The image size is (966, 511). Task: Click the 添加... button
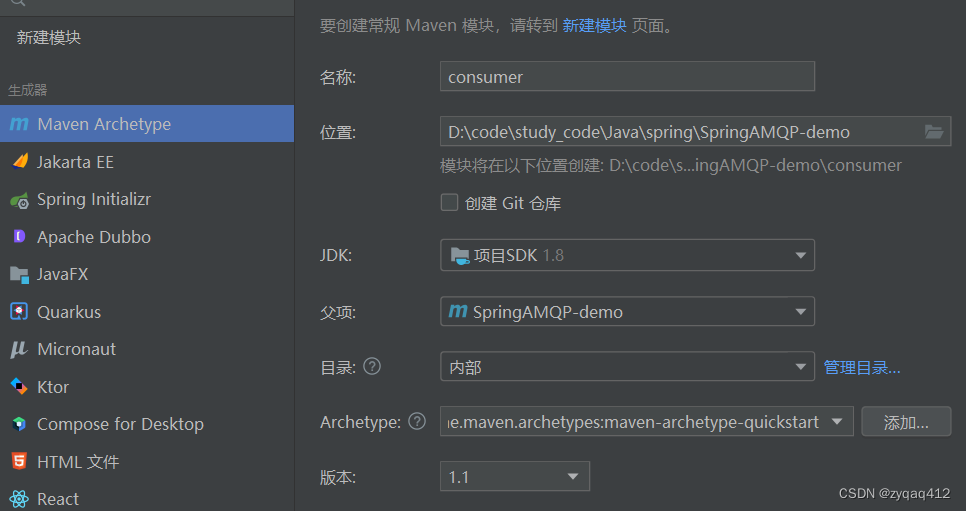click(x=906, y=422)
